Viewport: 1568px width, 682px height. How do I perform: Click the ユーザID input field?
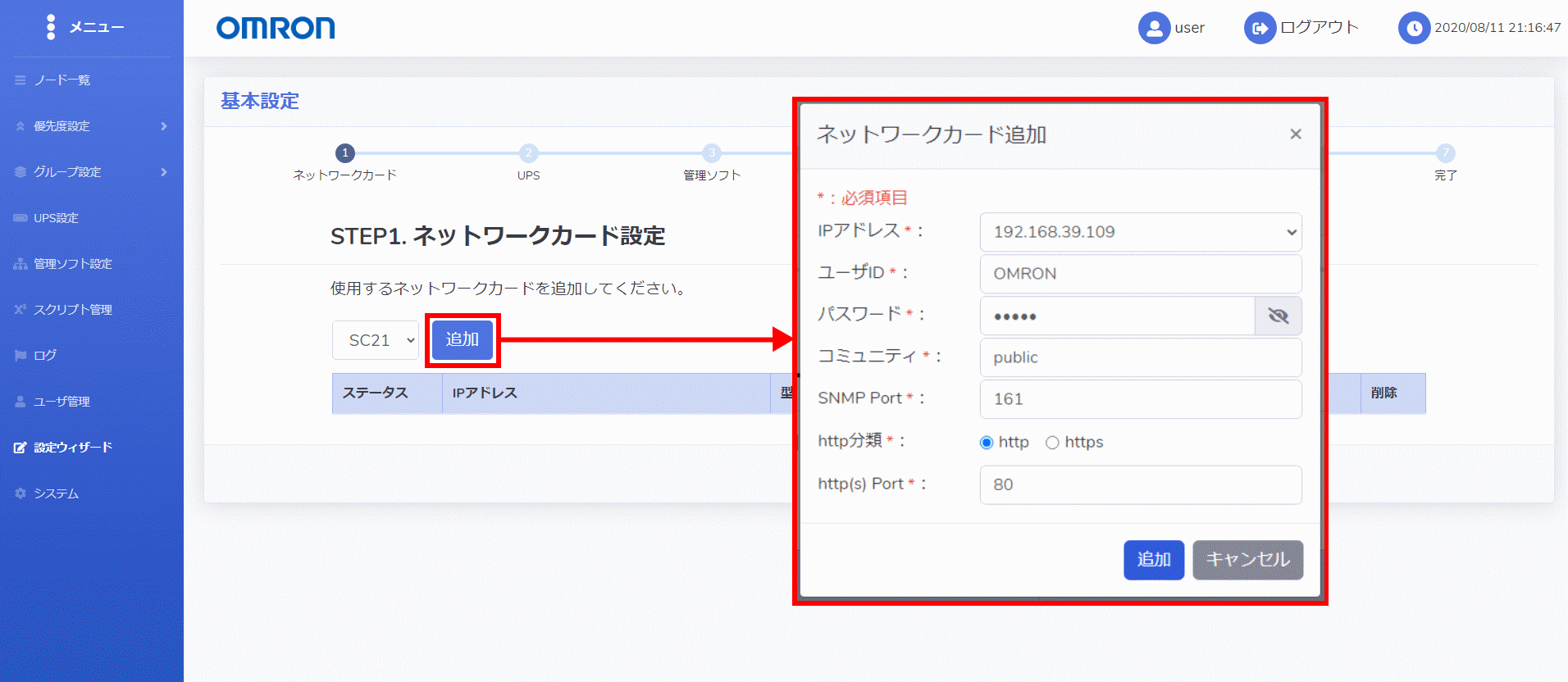pos(1141,274)
